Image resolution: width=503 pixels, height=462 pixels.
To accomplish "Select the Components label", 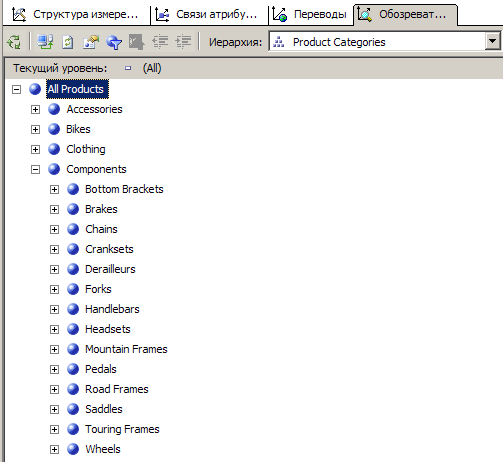I will 96,169.
